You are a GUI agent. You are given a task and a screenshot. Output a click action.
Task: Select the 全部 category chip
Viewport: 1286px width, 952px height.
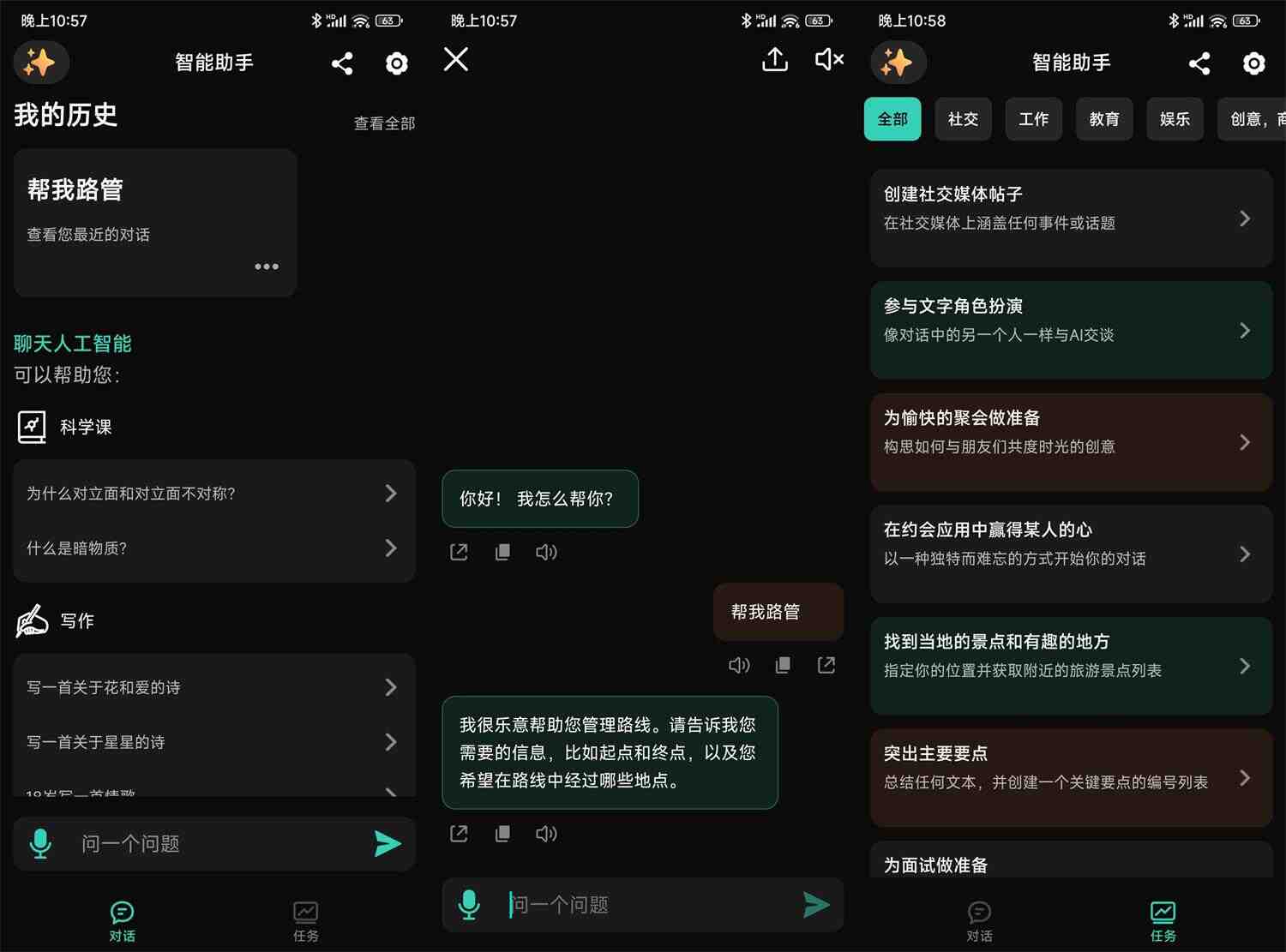tap(892, 119)
